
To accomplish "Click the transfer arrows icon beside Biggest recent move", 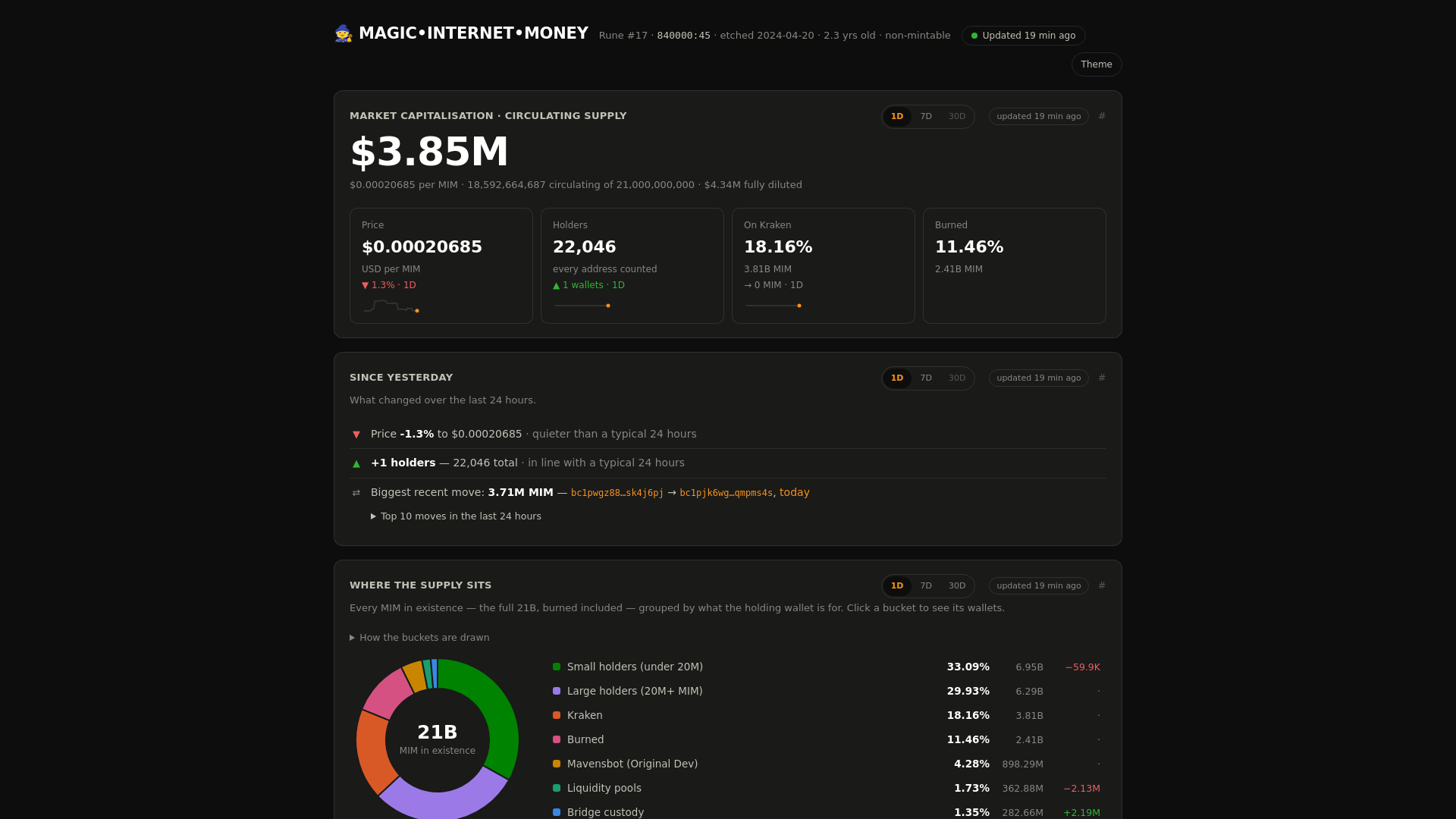I will (356, 493).
